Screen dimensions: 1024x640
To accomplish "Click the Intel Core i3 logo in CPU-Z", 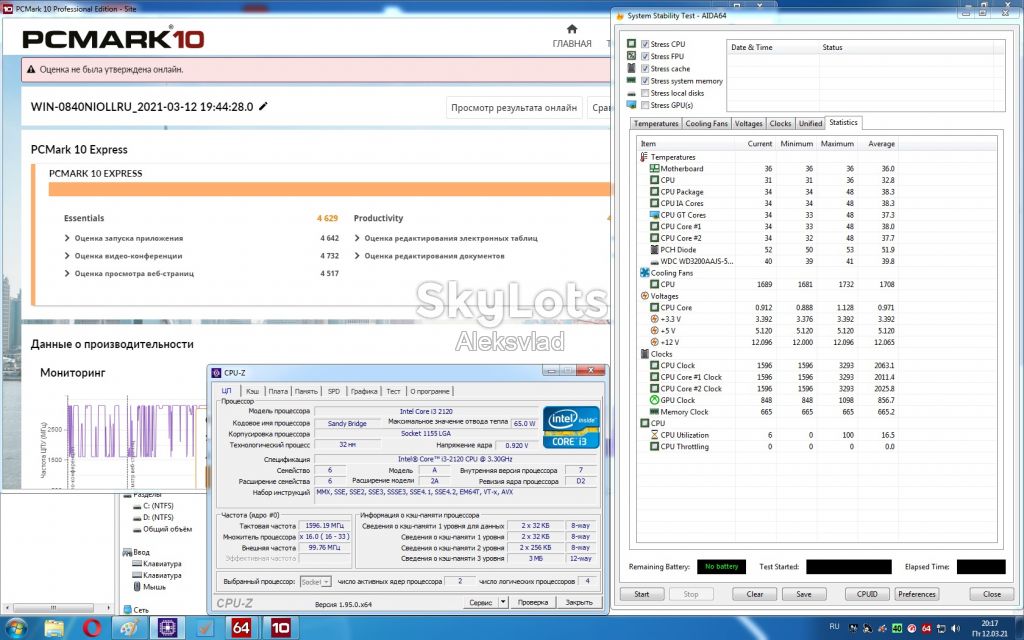I will click(x=571, y=427).
